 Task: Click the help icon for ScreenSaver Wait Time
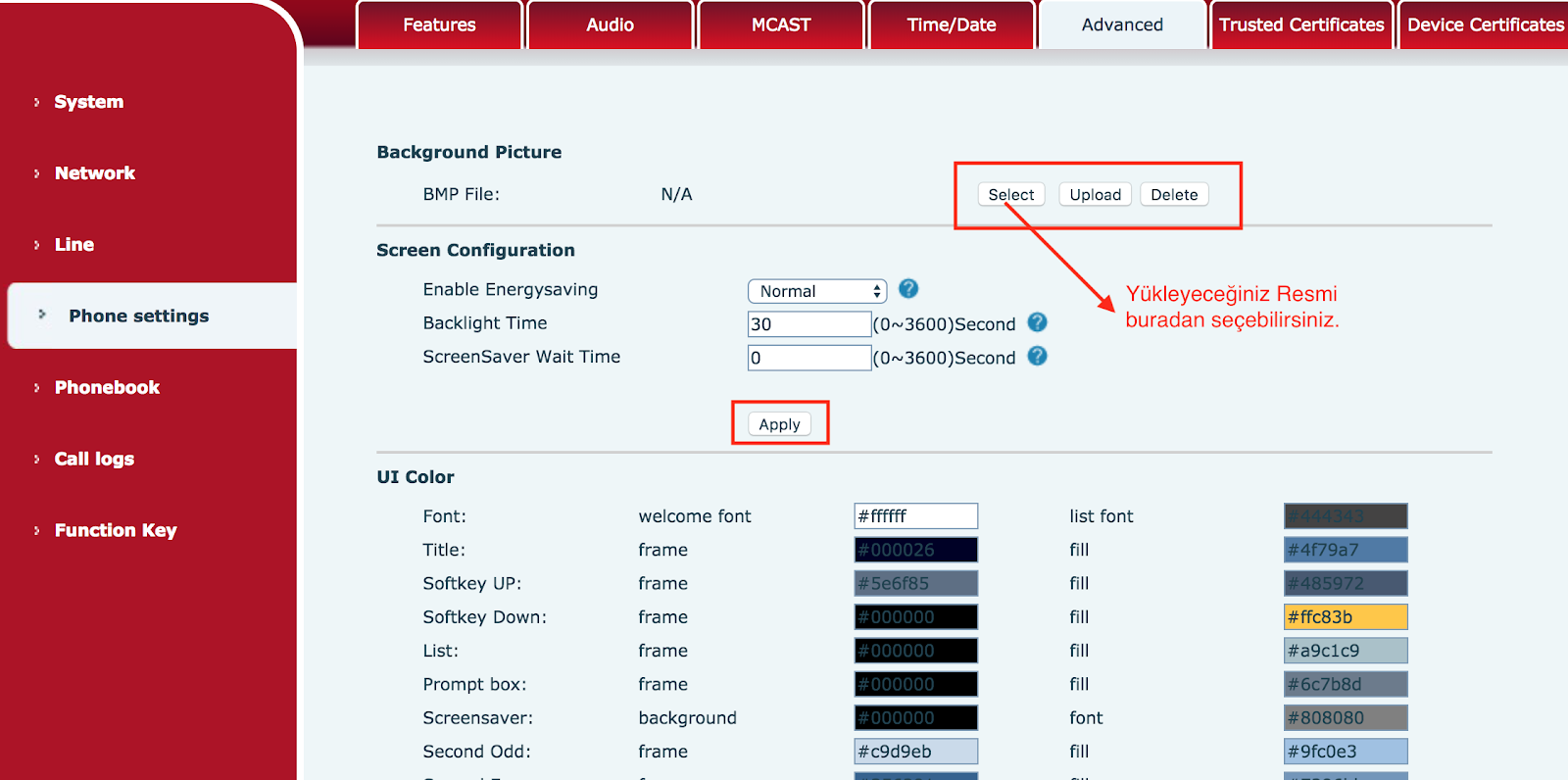pos(1037,356)
